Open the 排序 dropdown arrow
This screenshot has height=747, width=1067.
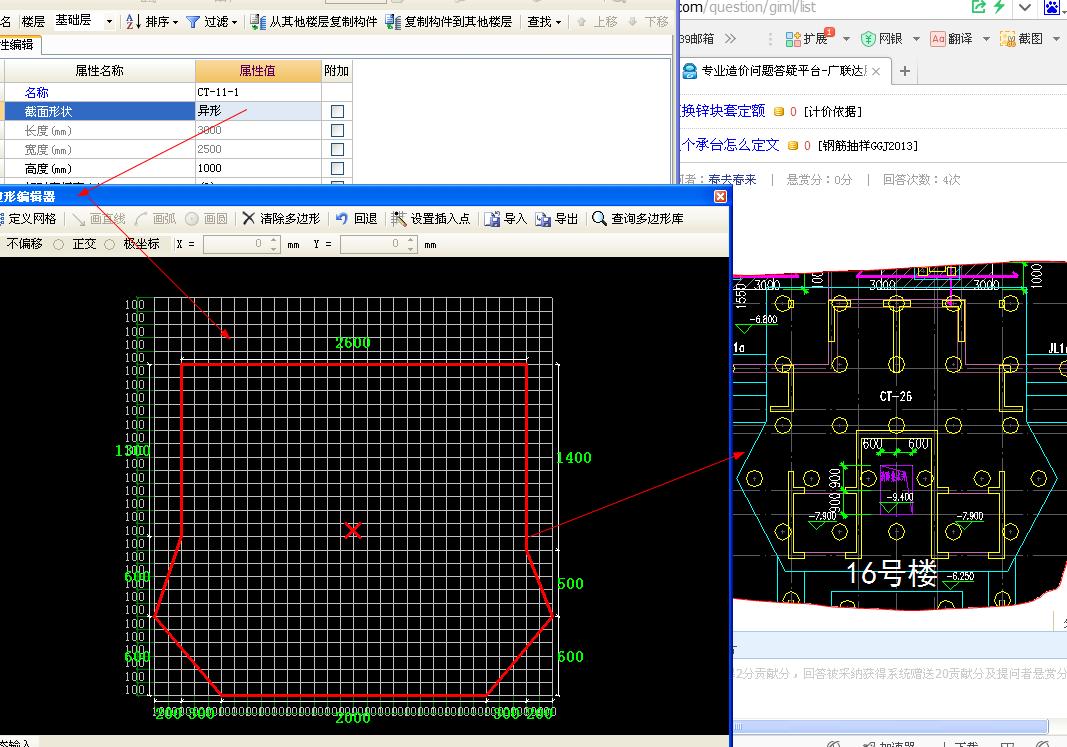pyautogui.click(x=175, y=22)
